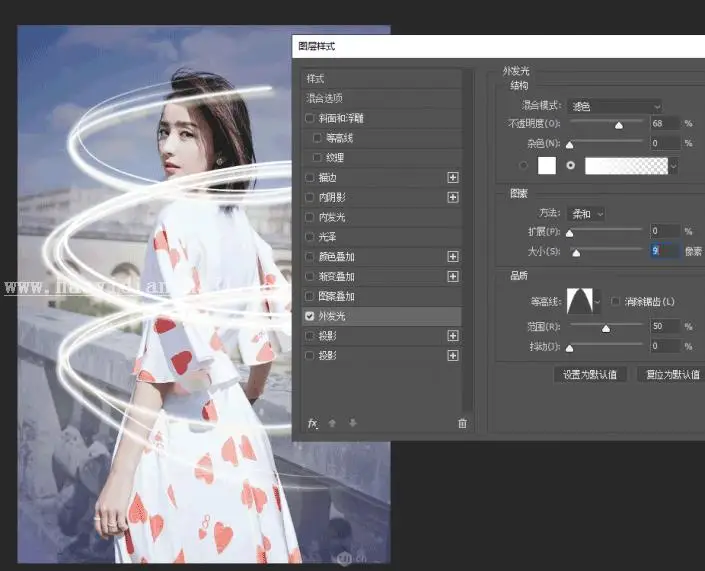Screen dimensions: 705x571
Task: Click the 范围 slider handle
Action: pos(606,329)
